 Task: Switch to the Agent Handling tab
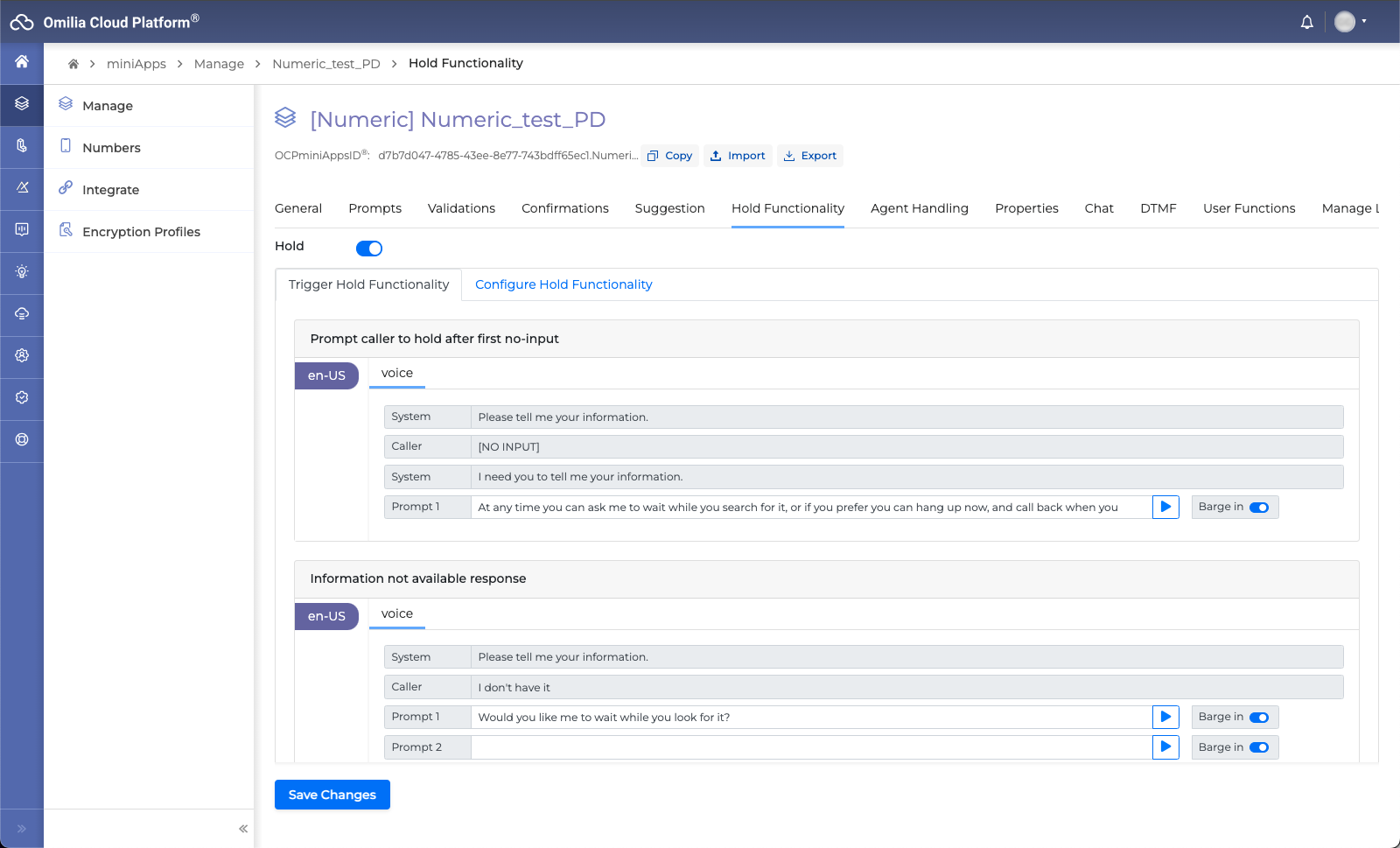pos(919,208)
